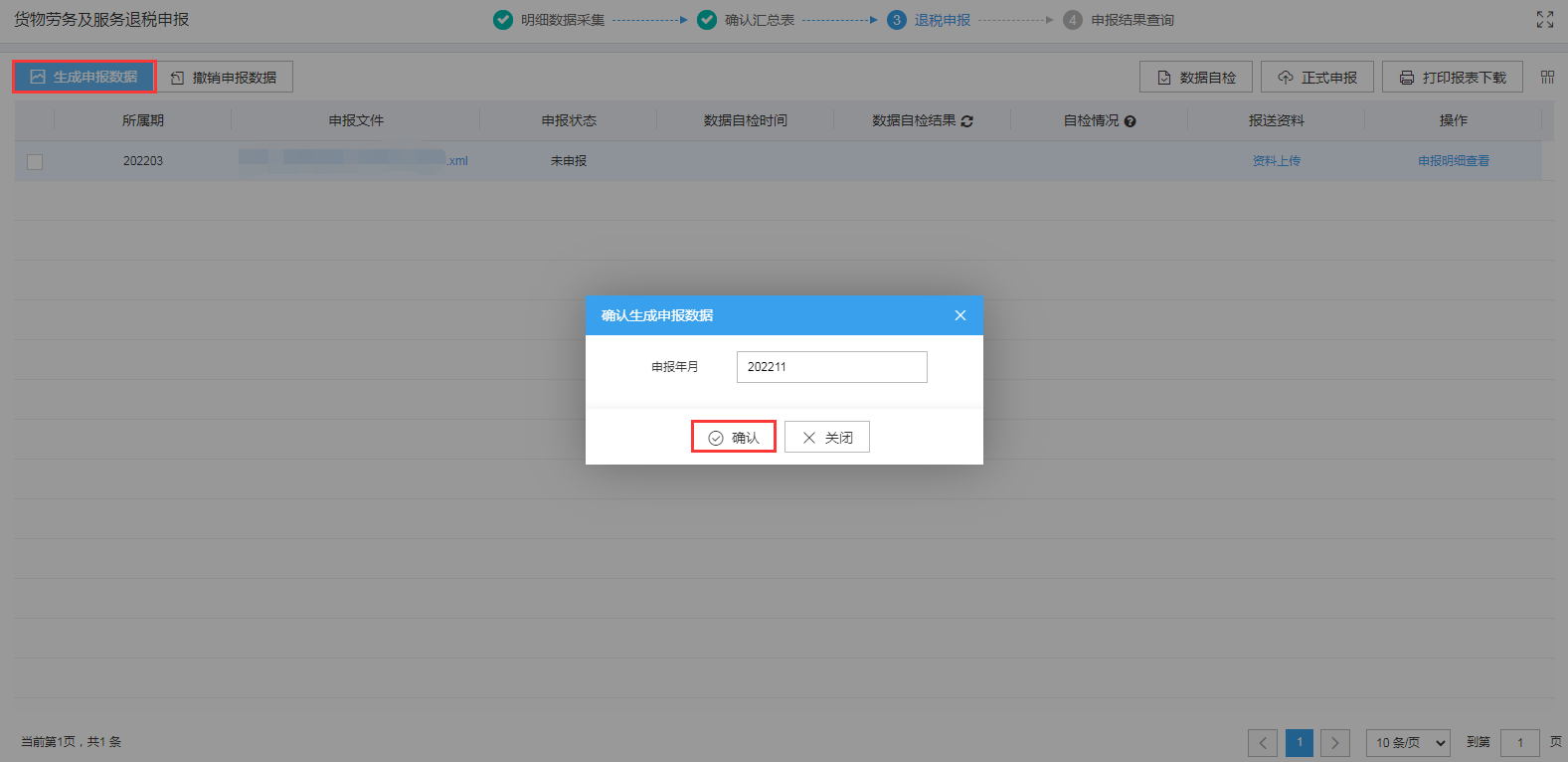Select header checkbox column cell
This screenshot has height=762, width=1568.
pyautogui.click(x=35, y=120)
